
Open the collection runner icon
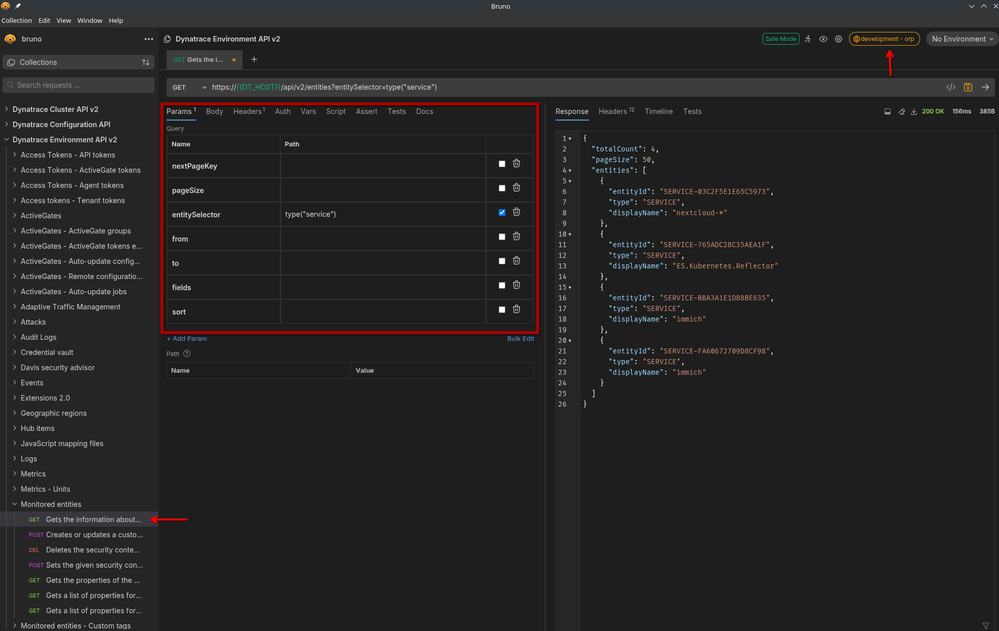(808, 39)
